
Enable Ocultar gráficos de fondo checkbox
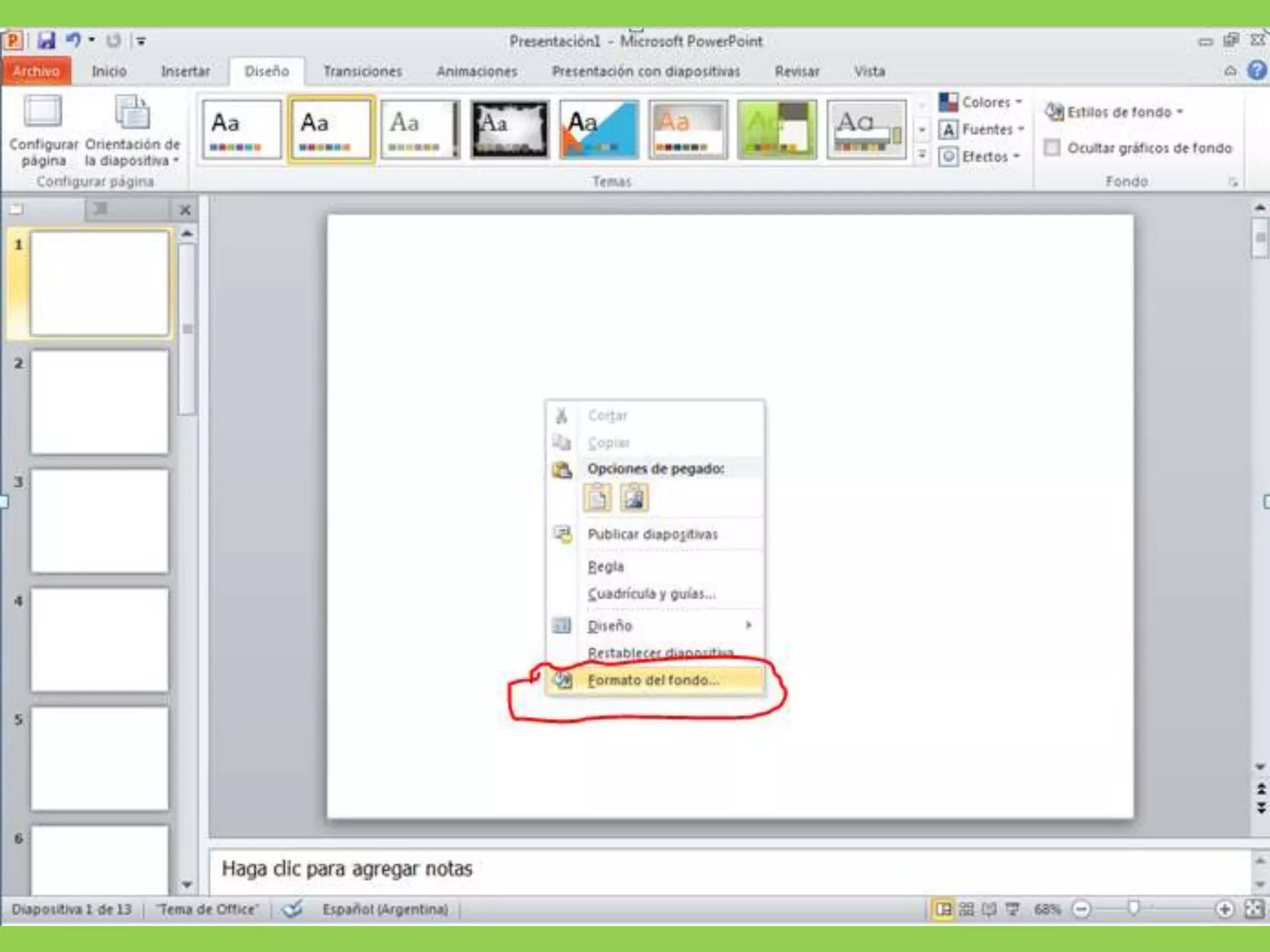[1052, 148]
